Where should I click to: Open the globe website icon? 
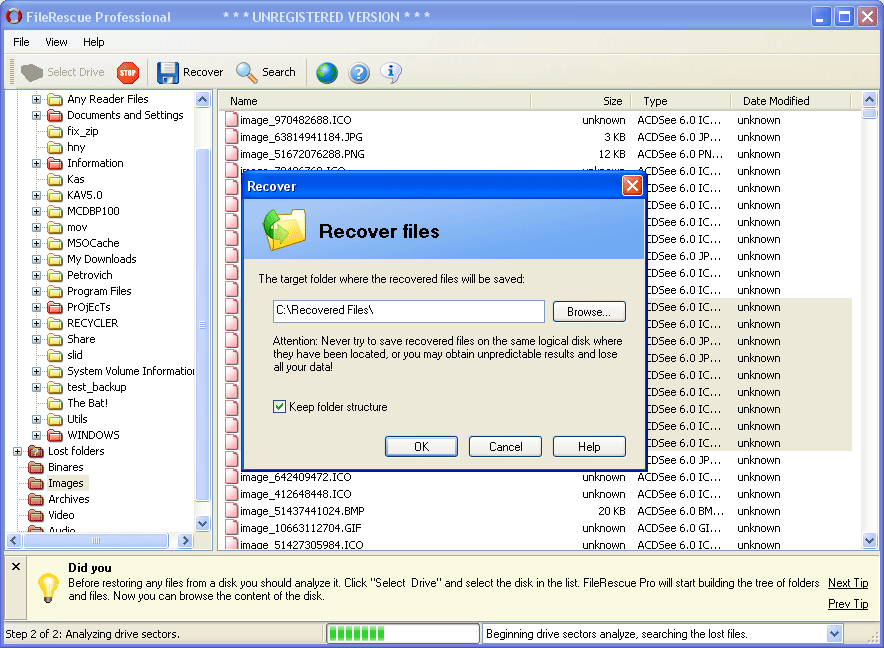pyautogui.click(x=326, y=72)
